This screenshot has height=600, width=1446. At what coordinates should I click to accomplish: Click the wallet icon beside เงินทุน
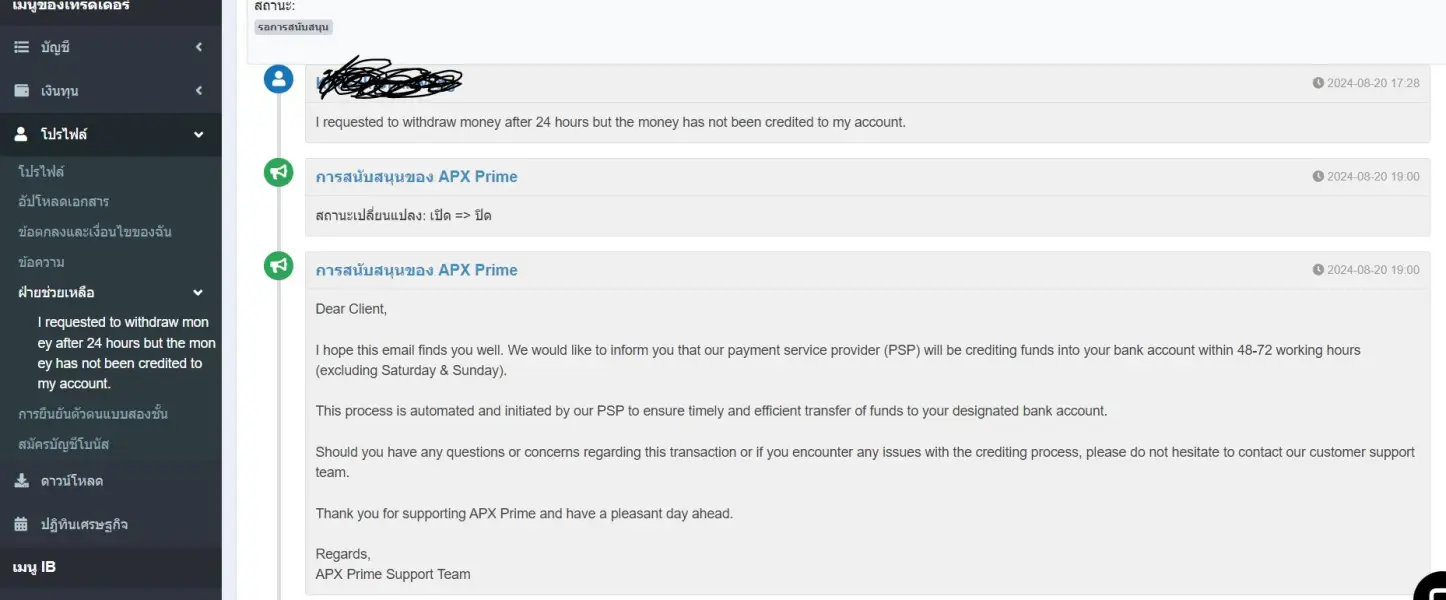click(21, 91)
